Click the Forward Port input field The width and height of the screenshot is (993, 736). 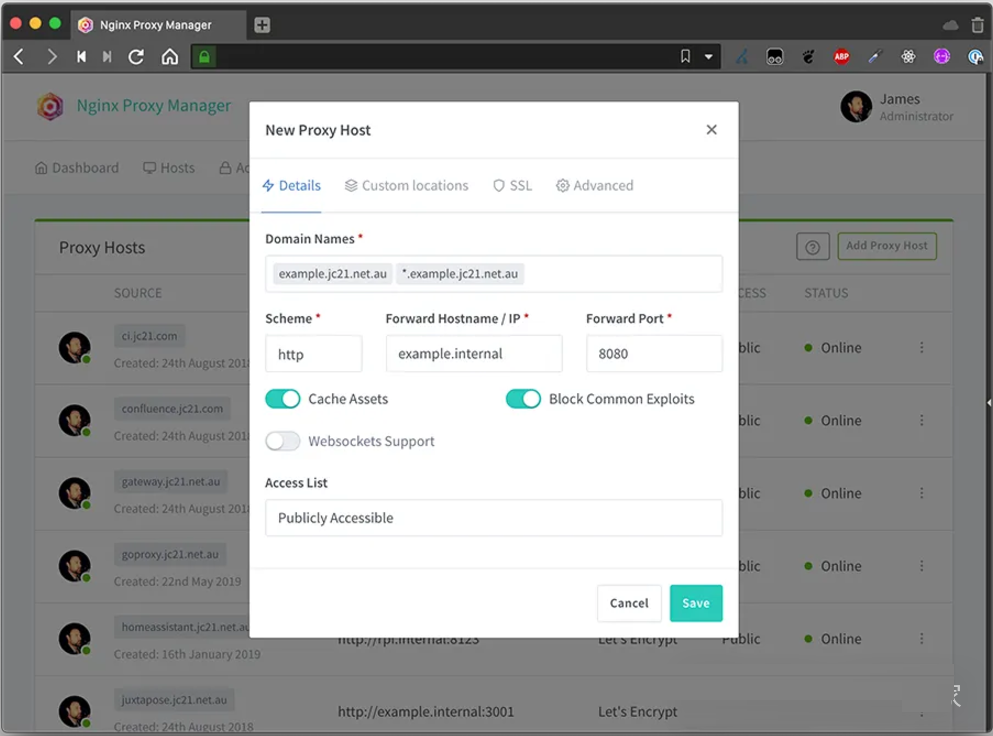point(653,354)
